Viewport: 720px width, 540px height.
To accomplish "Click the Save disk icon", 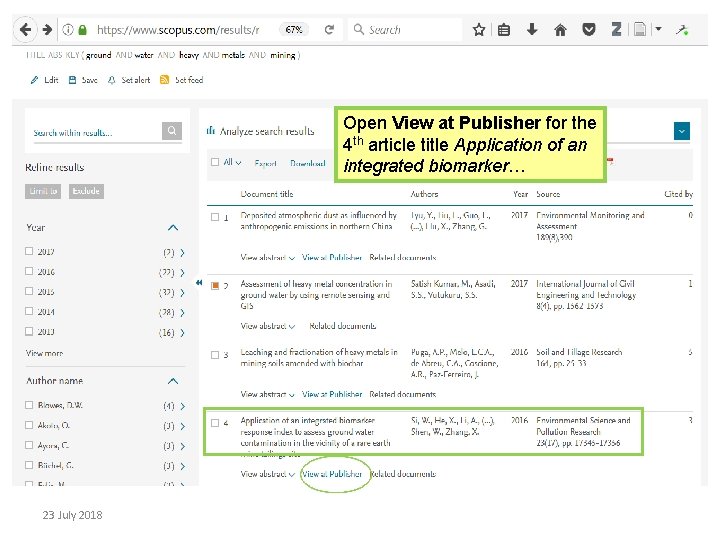I will [x=72, y=80].
